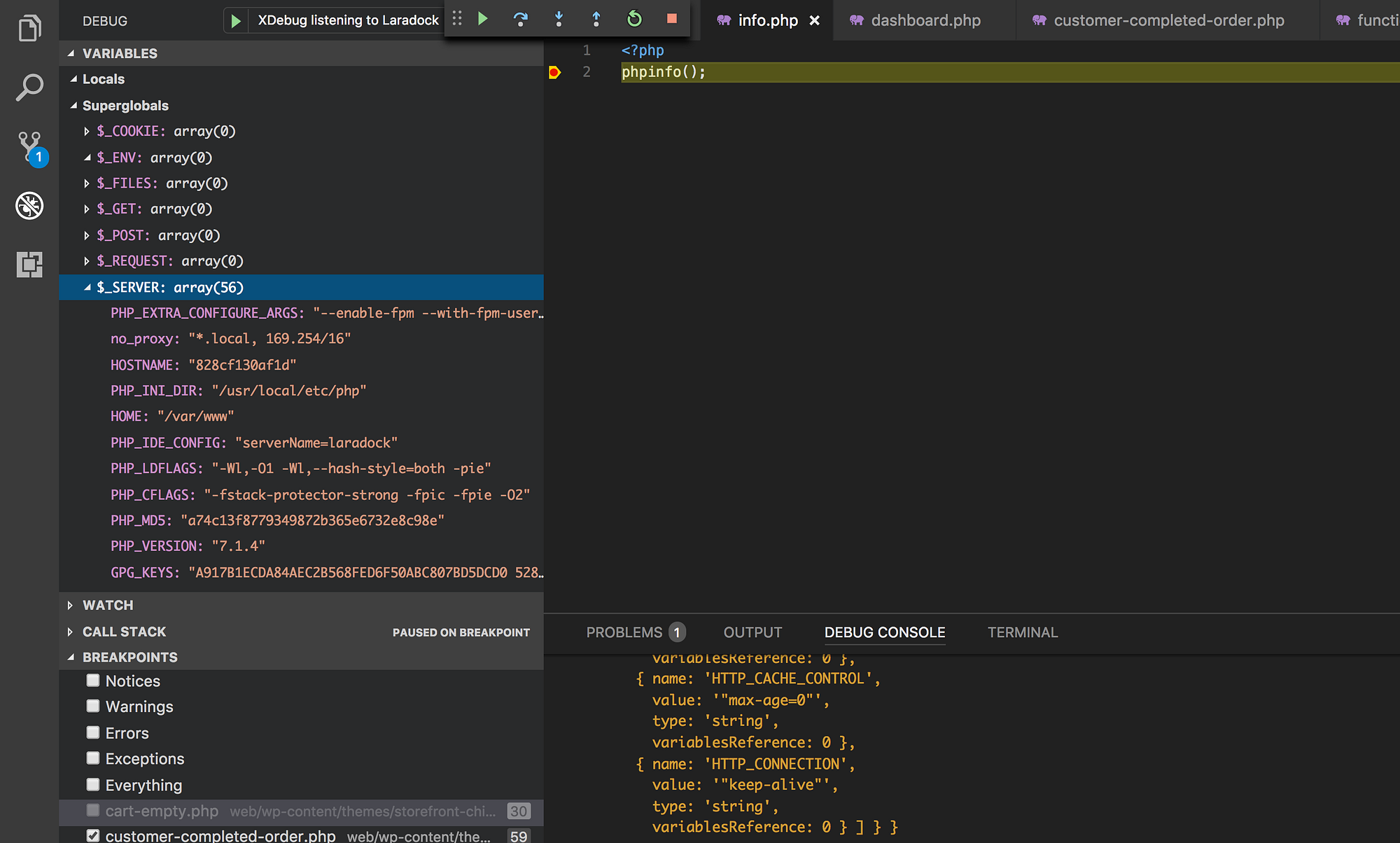
Task: Select the Step Over icon
Action: coord(521,20)
